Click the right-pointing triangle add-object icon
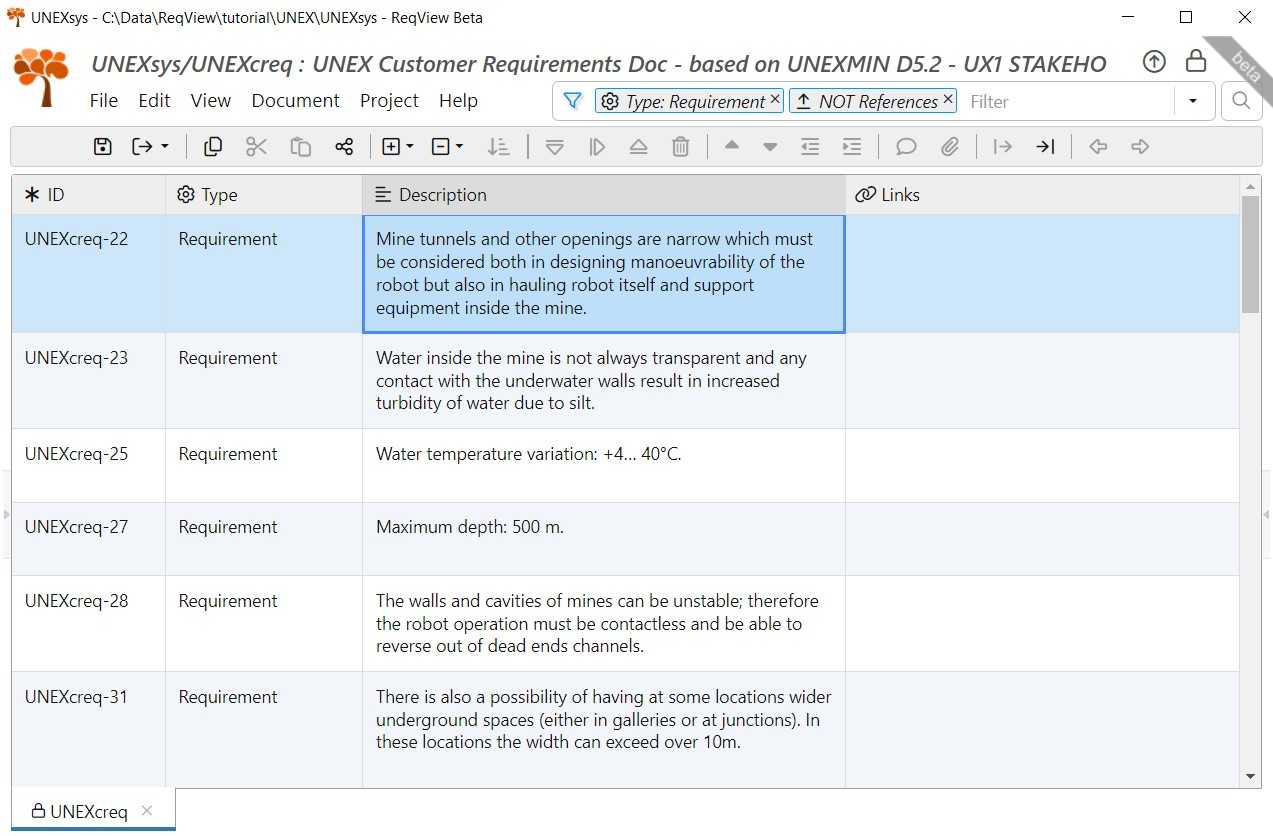The image size is (1273, 836). (x=597, y=147)
